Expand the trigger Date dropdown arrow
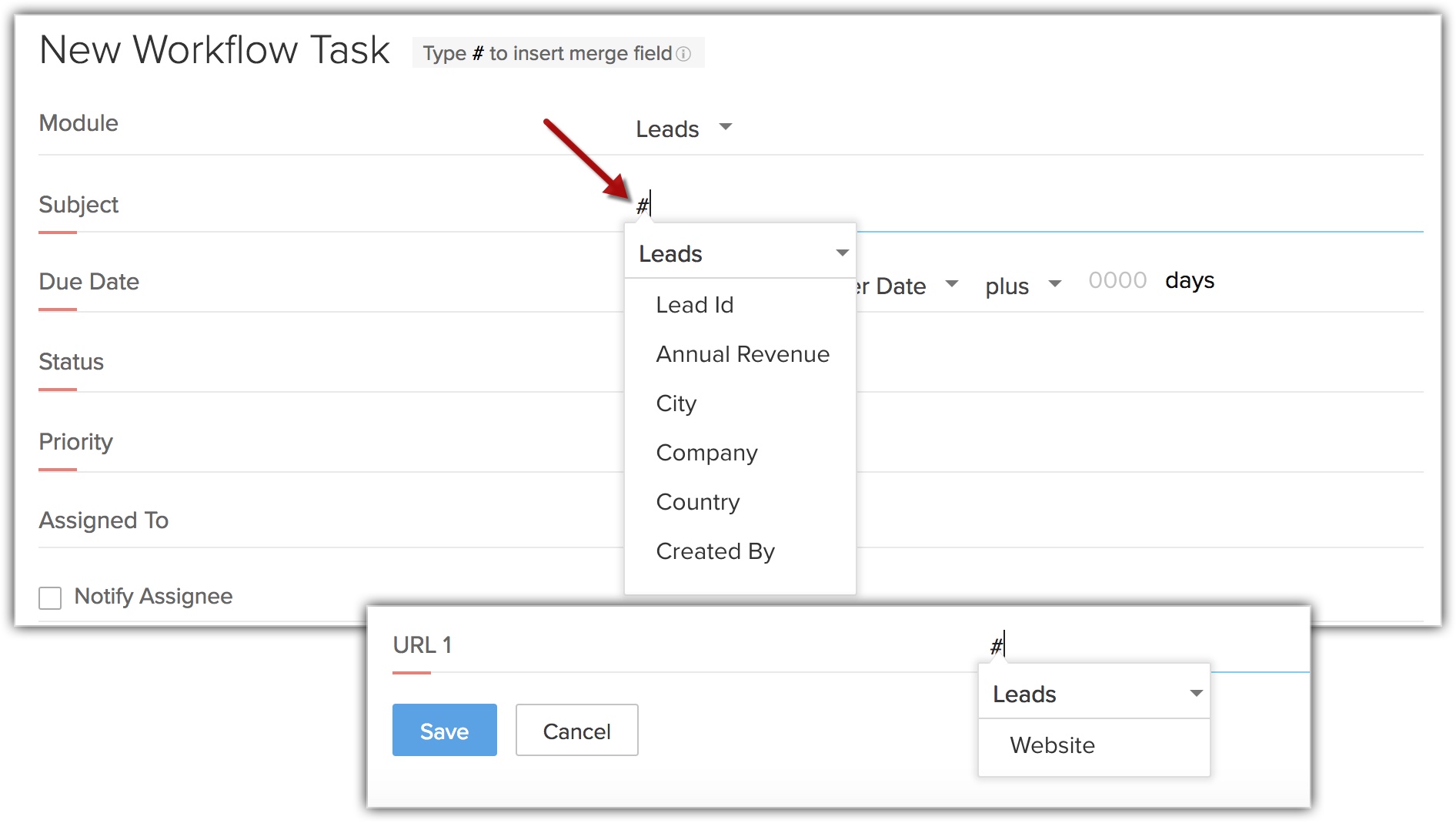The width and height of the screenshot is (1456, 830). pyautogui.click(x=952, y=284)
